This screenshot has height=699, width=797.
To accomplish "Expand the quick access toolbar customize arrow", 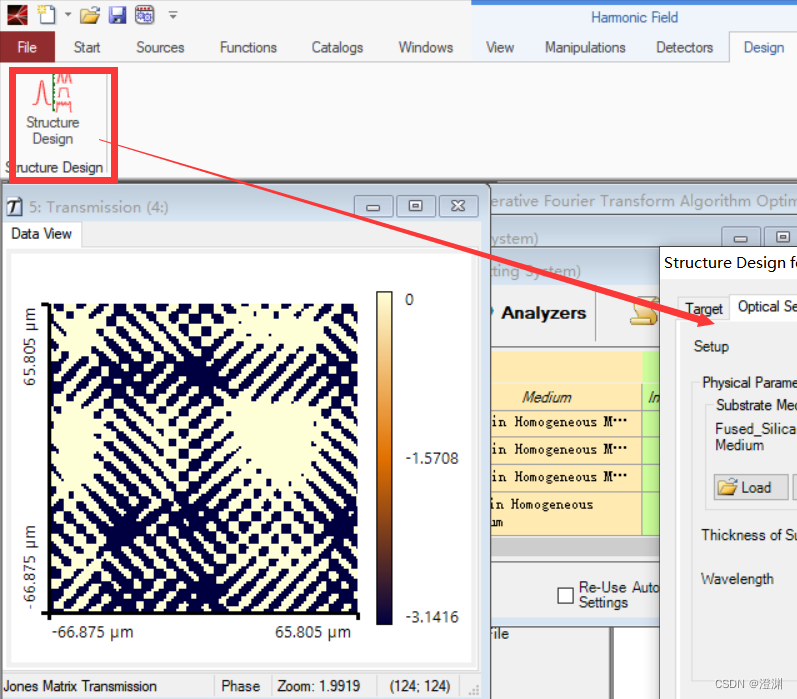I will pyautogui.click(x=173, y=15).
